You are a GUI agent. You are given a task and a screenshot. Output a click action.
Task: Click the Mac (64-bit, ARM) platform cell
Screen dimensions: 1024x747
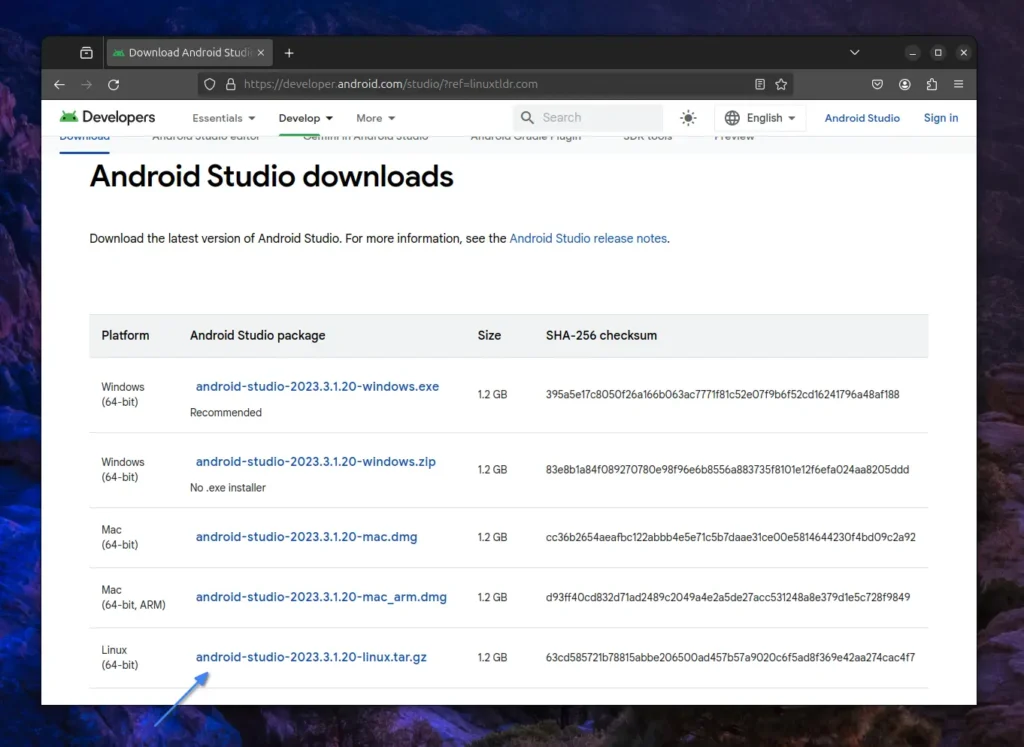click(133, 597)
